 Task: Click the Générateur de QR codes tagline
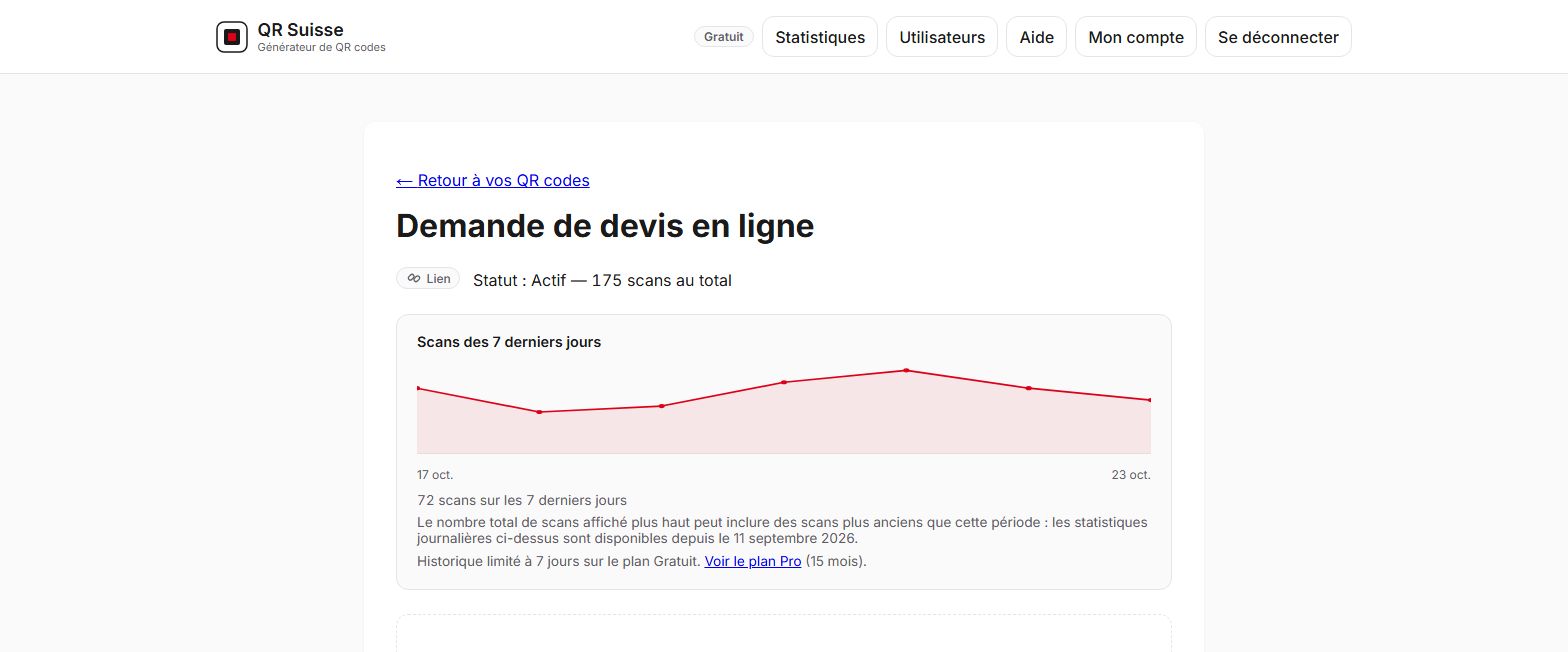pos(321,47)
